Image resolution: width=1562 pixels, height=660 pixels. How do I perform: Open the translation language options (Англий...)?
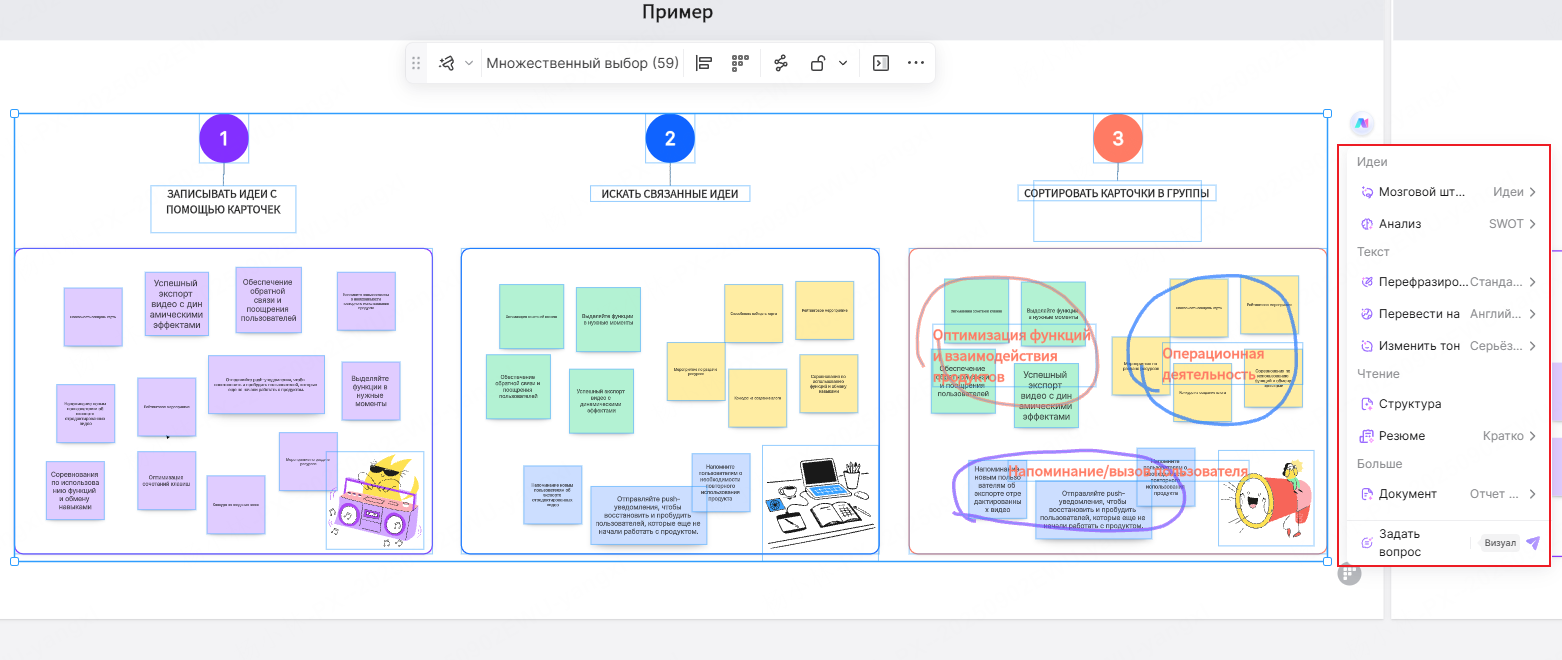point(1503,314)
